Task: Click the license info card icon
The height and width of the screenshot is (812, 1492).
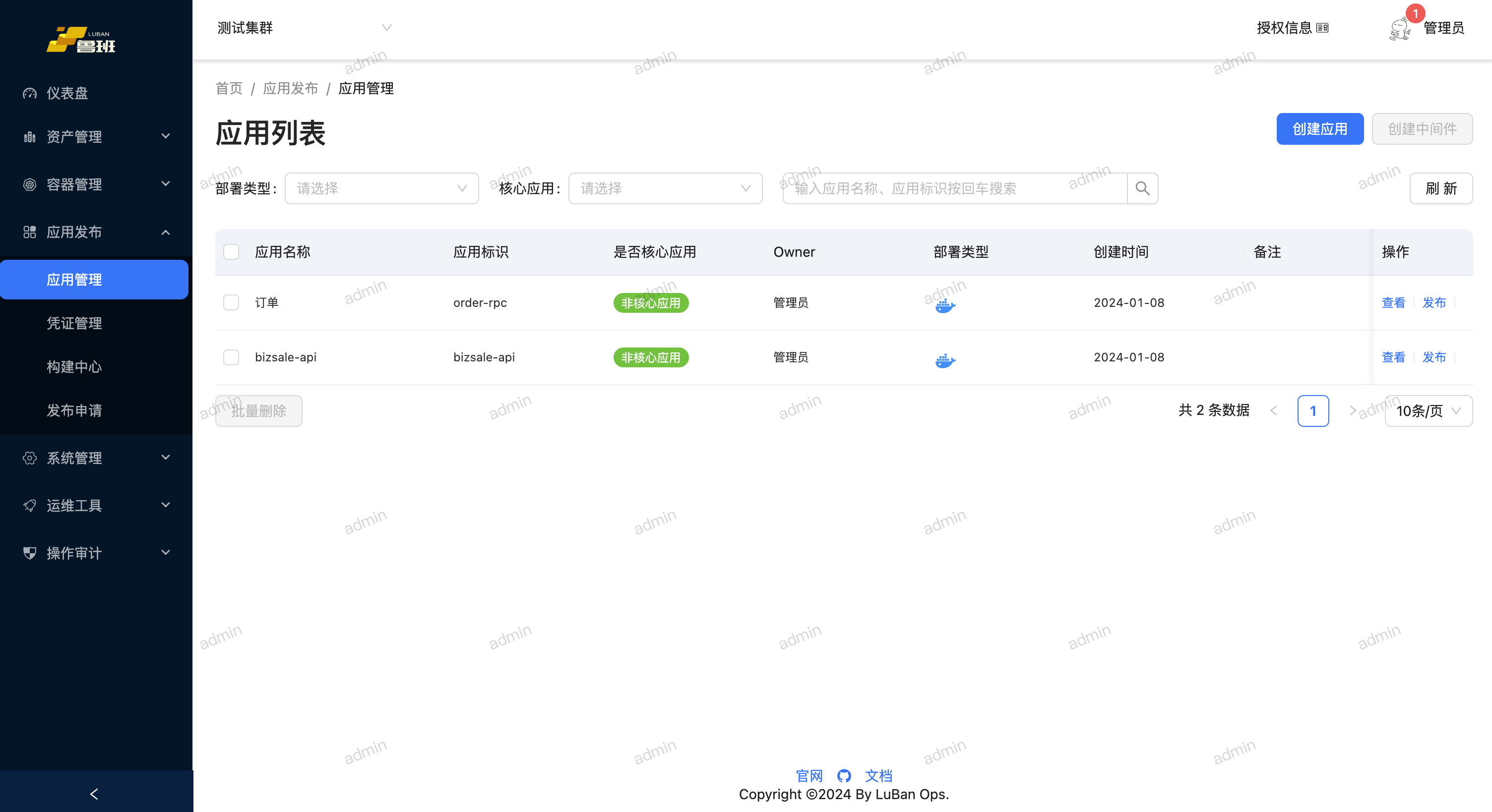Action: pyautogui.click(x=1322, y=28)
